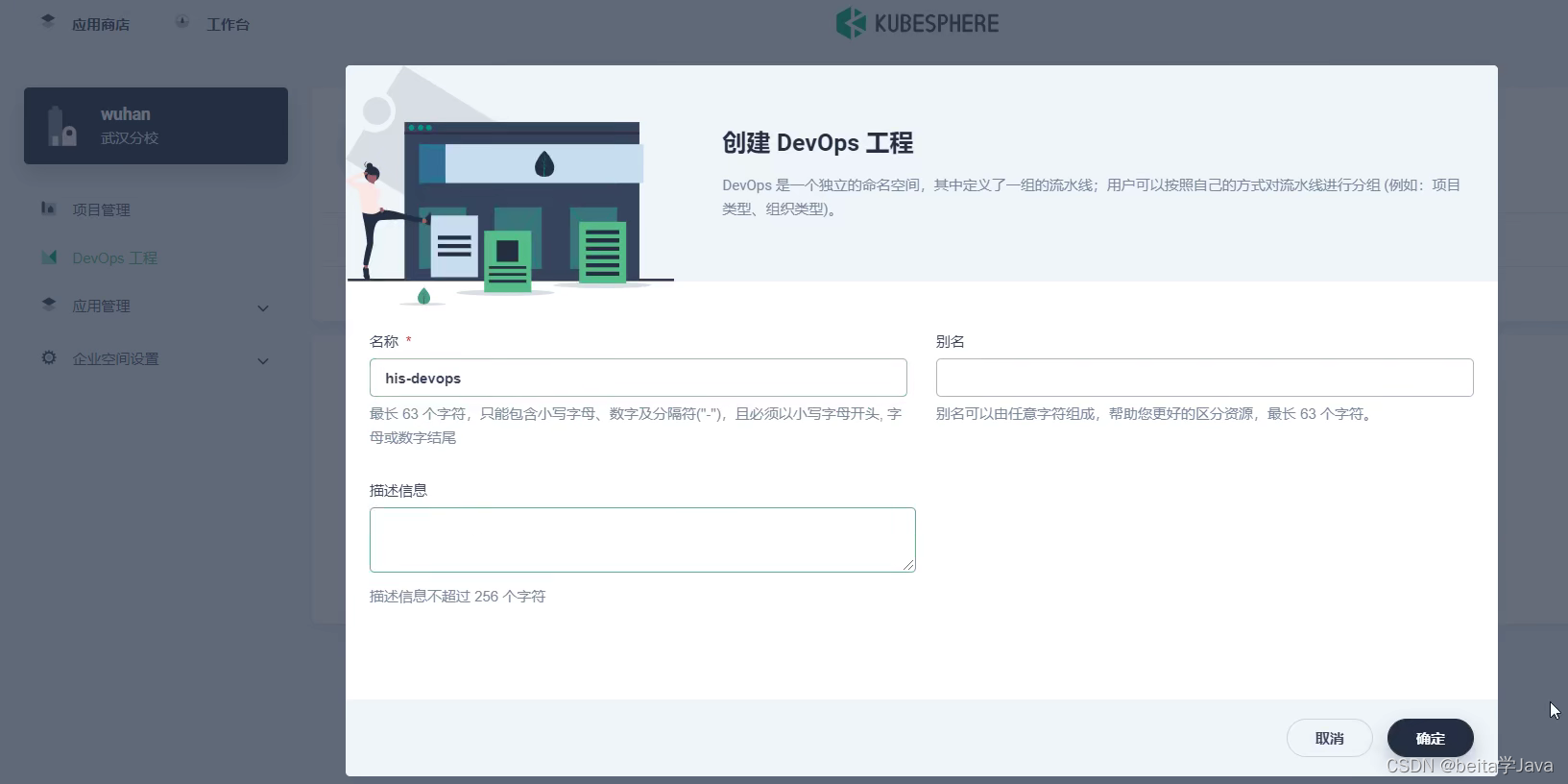1568x784 pixels.
Task: Select 应用管理 in the sidebar
Action: coord(101,306)
